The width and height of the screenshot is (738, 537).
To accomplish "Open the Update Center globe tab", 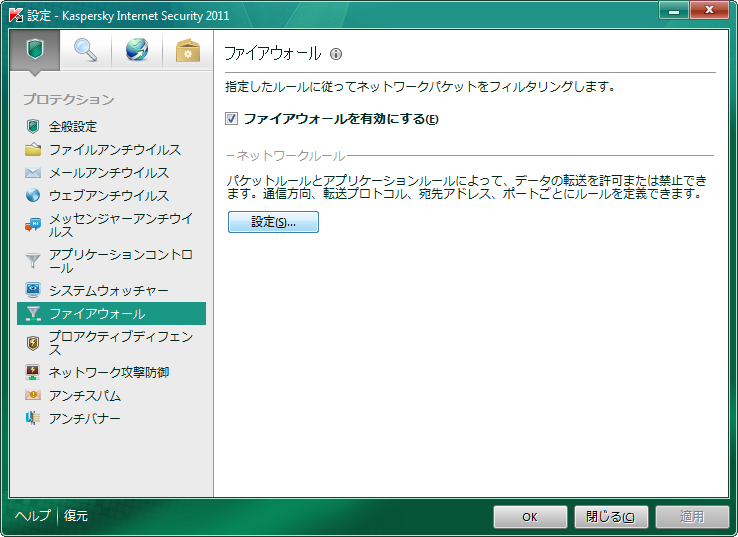I will (x=137, y=51).
